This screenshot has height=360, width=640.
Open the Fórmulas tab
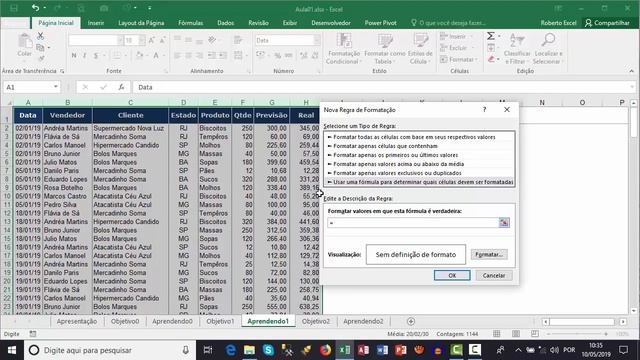pyautogui.click(x=191, y=23)
